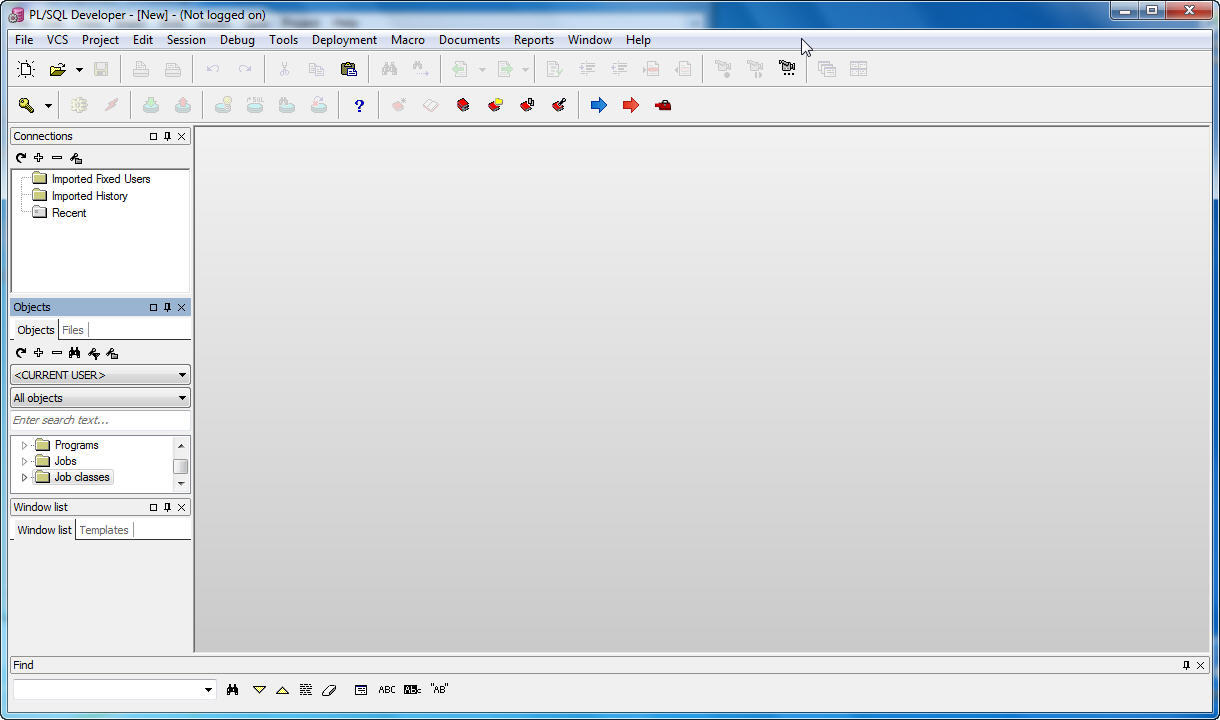
Task: Click the highlight all lines icon in Find bar
Action: [x=306, y=690]
